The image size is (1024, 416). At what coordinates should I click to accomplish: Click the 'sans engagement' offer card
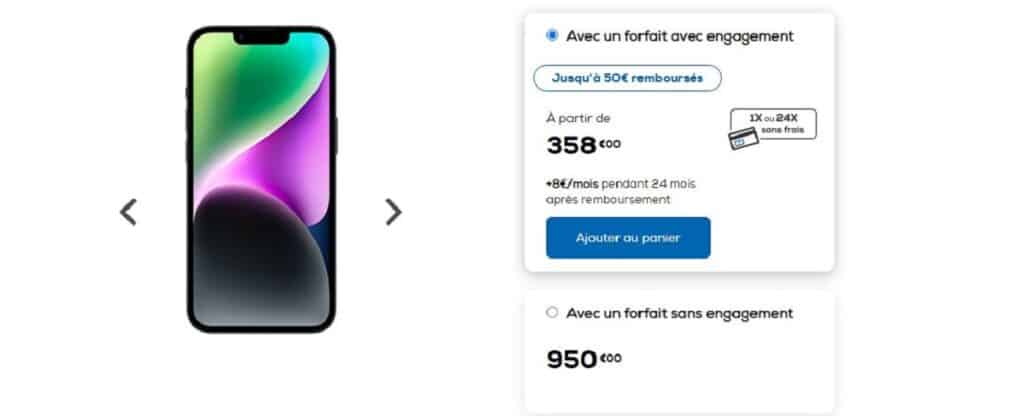[679, 353]
